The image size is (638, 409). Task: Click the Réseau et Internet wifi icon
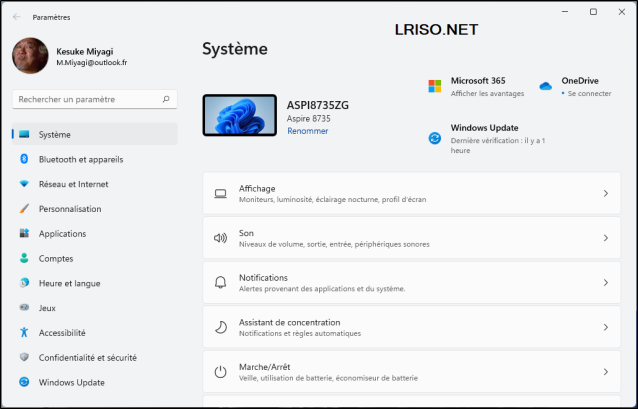[24, 184]
